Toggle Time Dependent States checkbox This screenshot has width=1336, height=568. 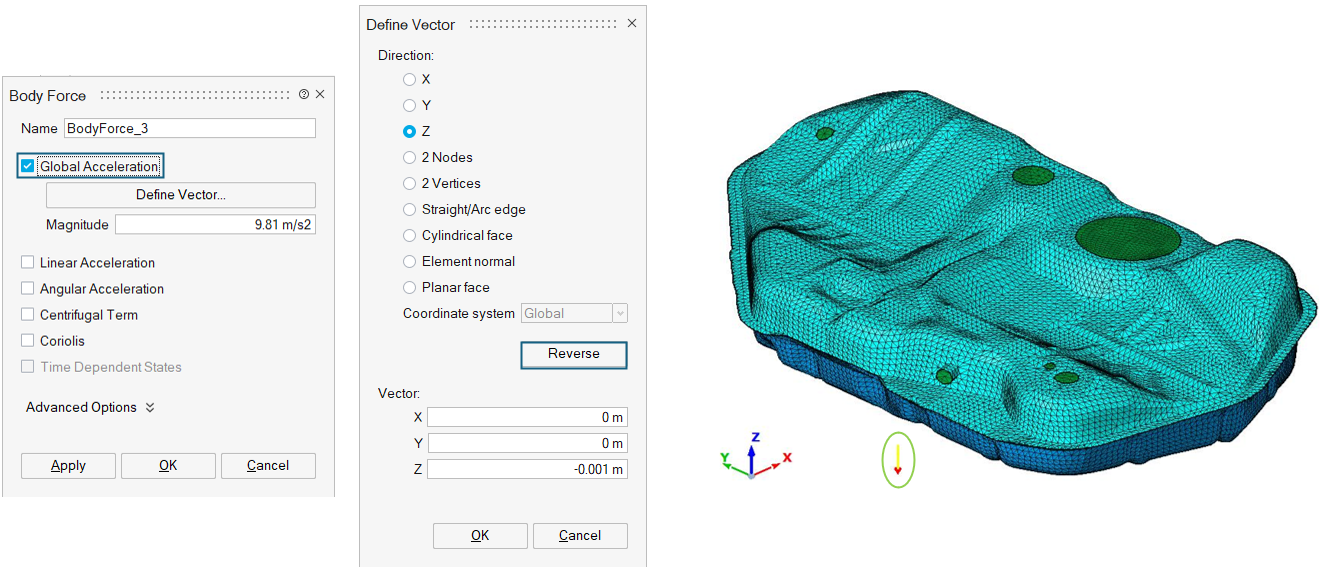tap(28, 367)
